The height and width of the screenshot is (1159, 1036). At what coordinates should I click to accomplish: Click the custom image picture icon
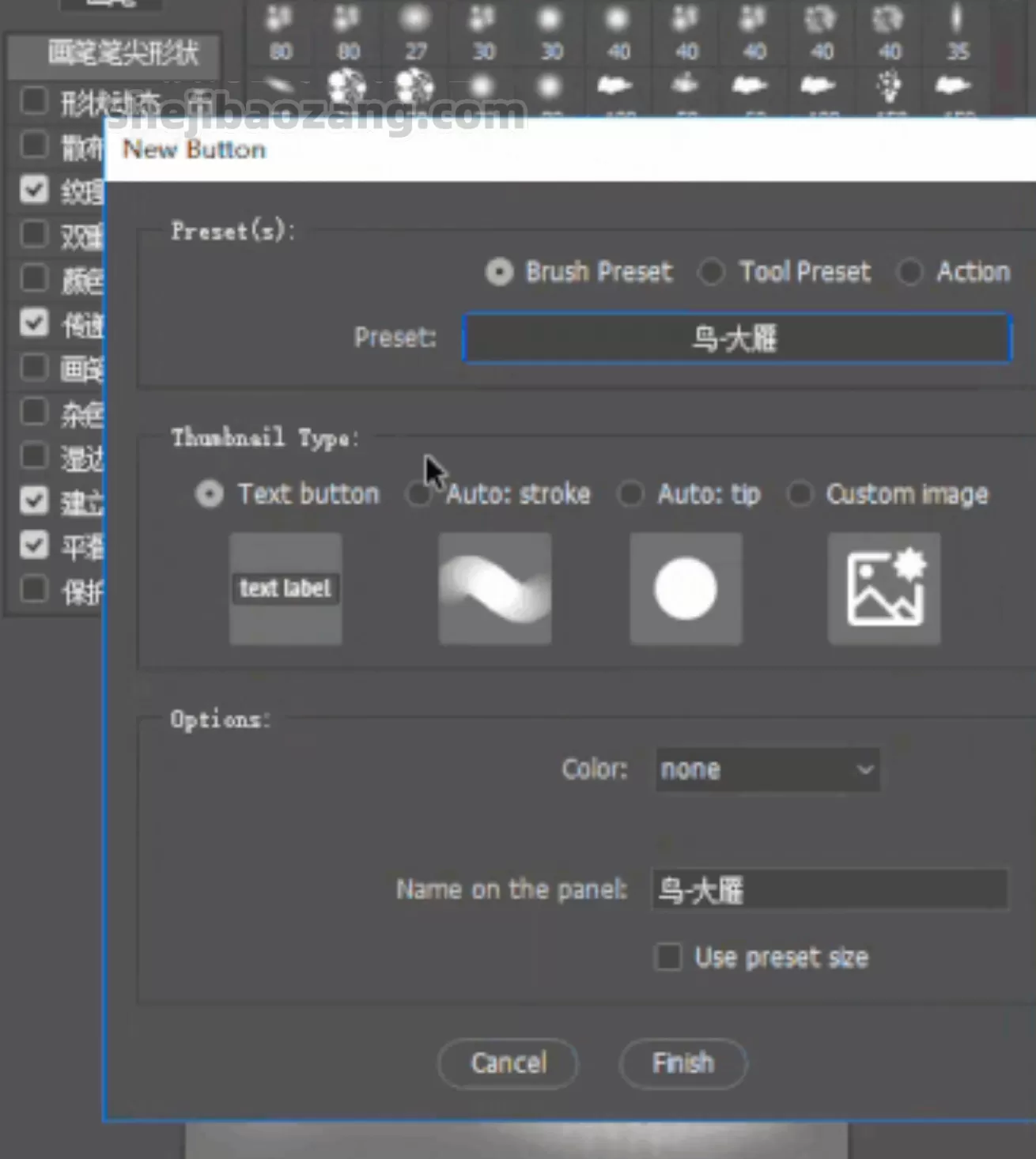pos(884,588)
